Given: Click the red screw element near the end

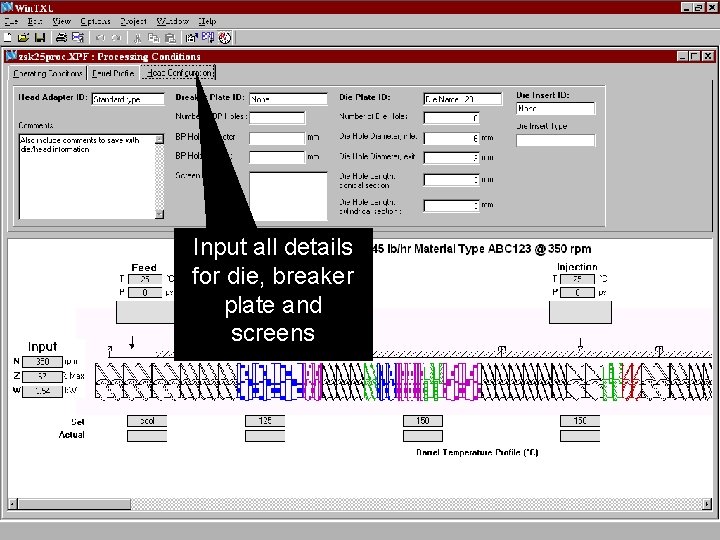Looking at the screenshot, I should [630, 382].
